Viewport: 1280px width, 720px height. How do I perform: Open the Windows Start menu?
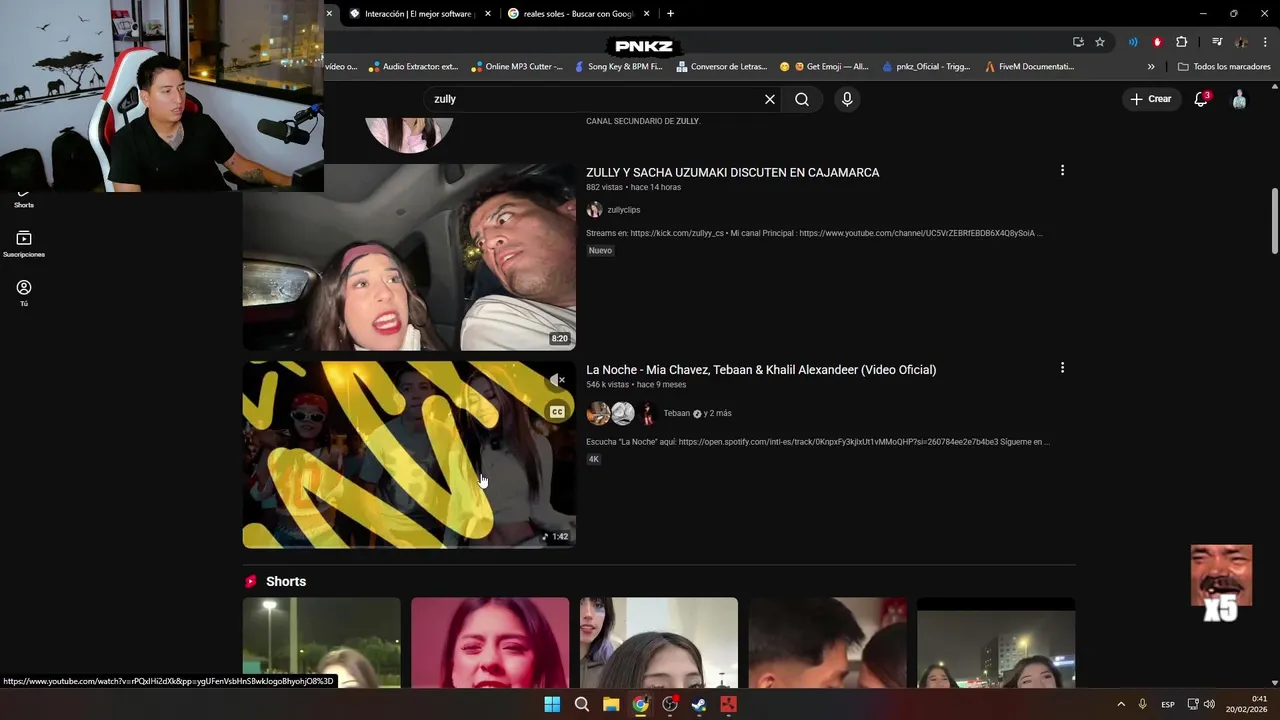pyautogui.click(x=552, y=704)
